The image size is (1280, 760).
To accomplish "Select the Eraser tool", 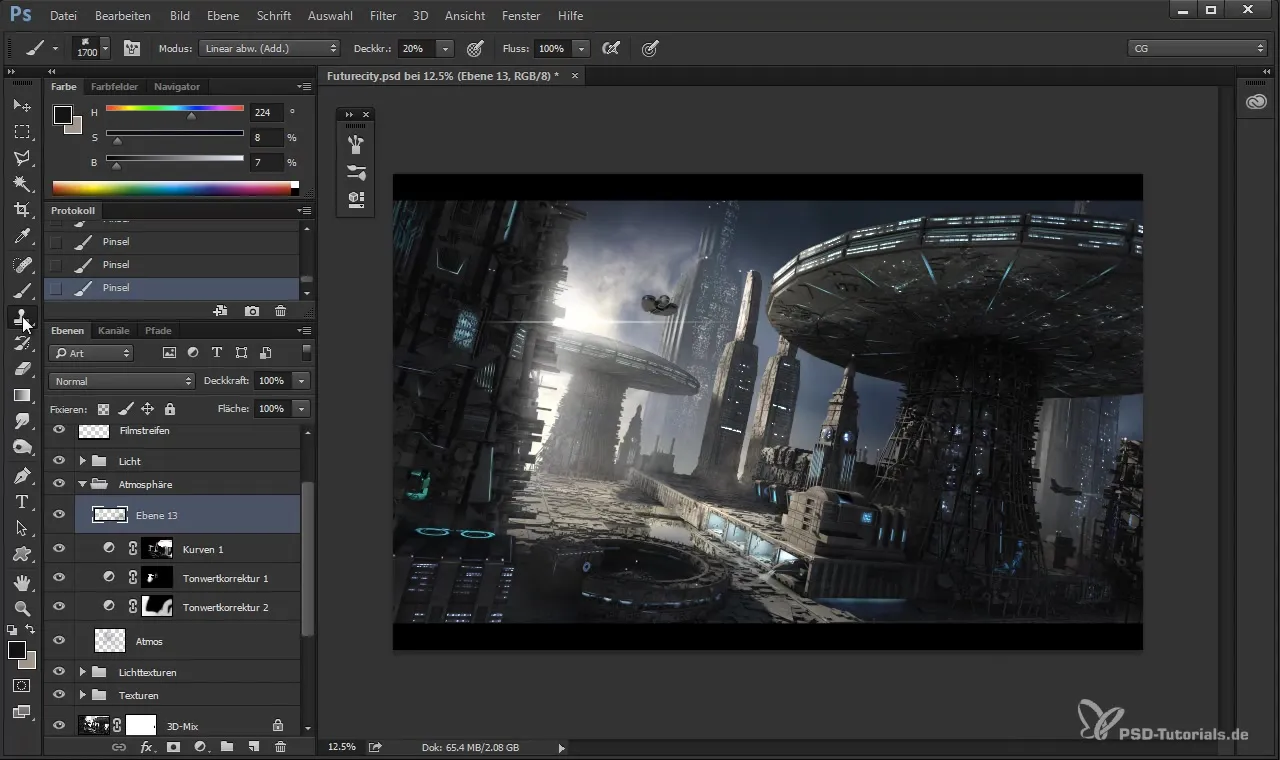I will [22, 369].
